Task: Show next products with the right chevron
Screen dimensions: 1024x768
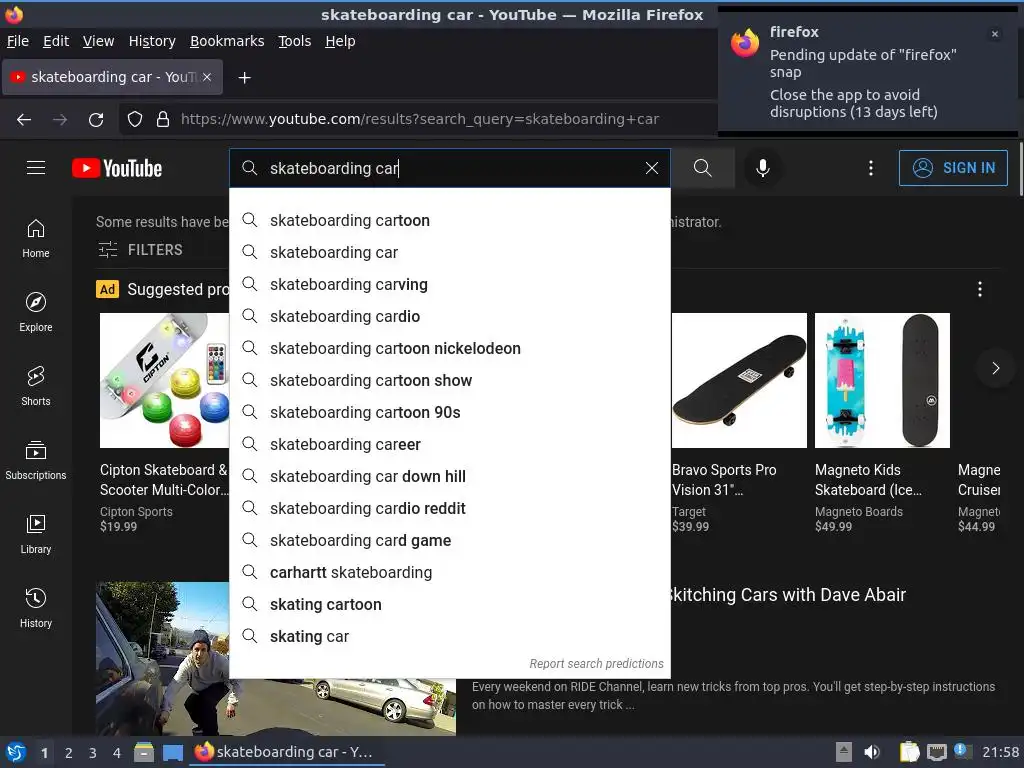Action: click(x=995, y=368)
